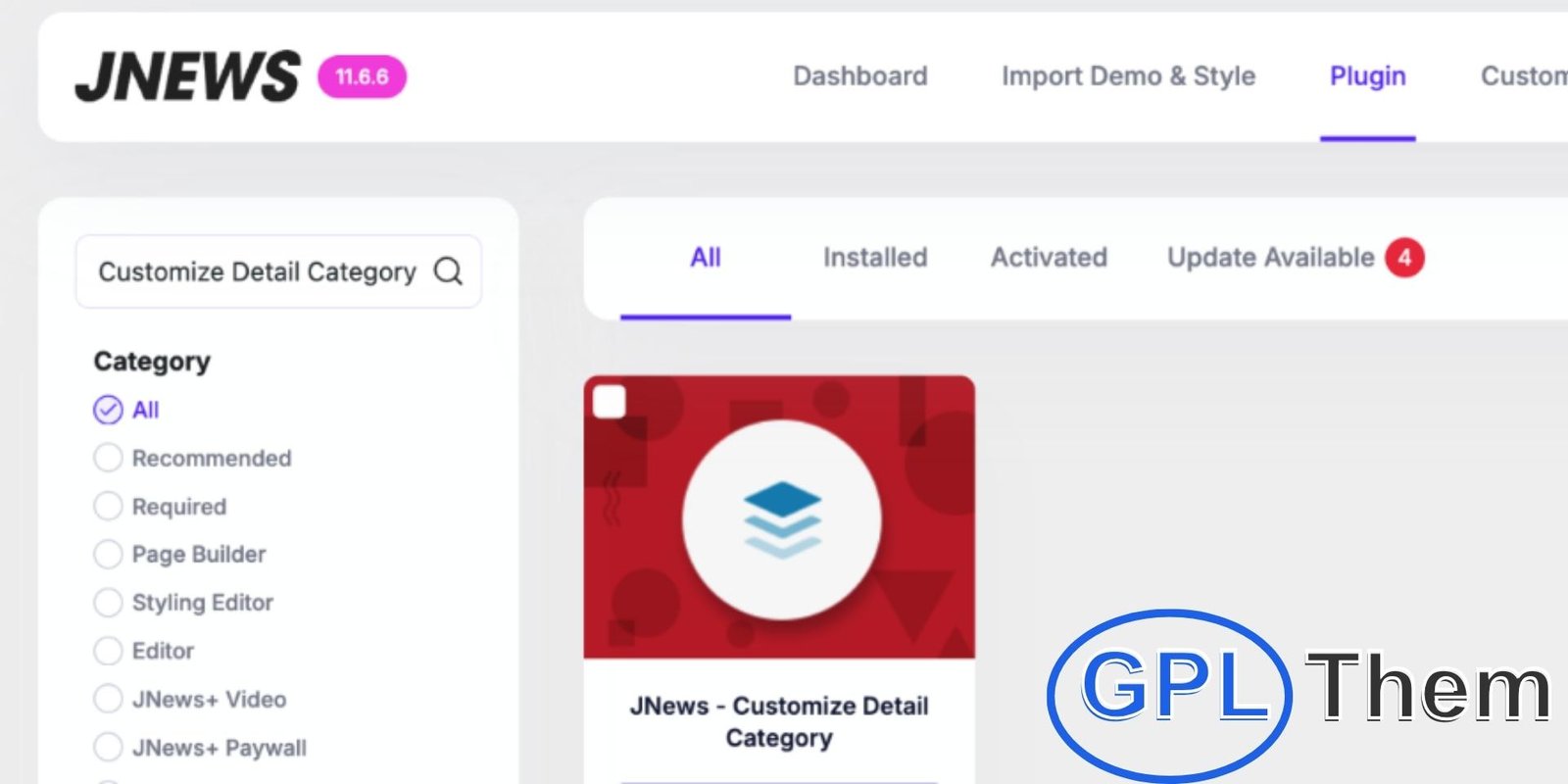The width and height of the screenshot is (1568, 784).
Task: Select the Recommended category filter
Action: click(x=108, y=458)
